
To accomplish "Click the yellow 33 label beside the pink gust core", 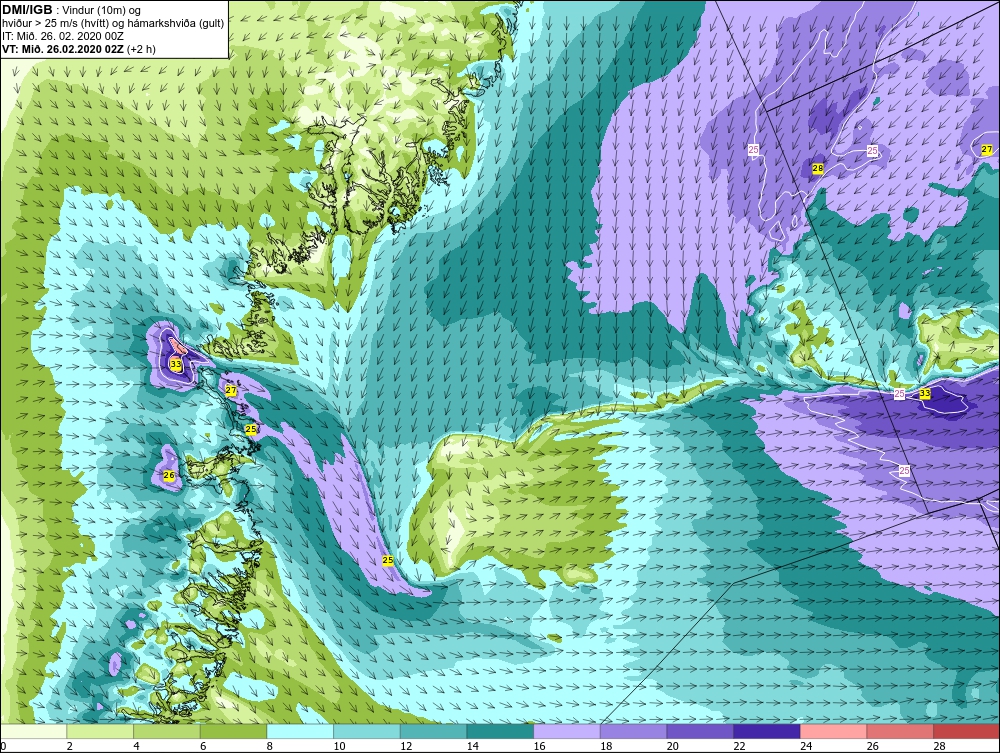I will [x=175, y=364].
